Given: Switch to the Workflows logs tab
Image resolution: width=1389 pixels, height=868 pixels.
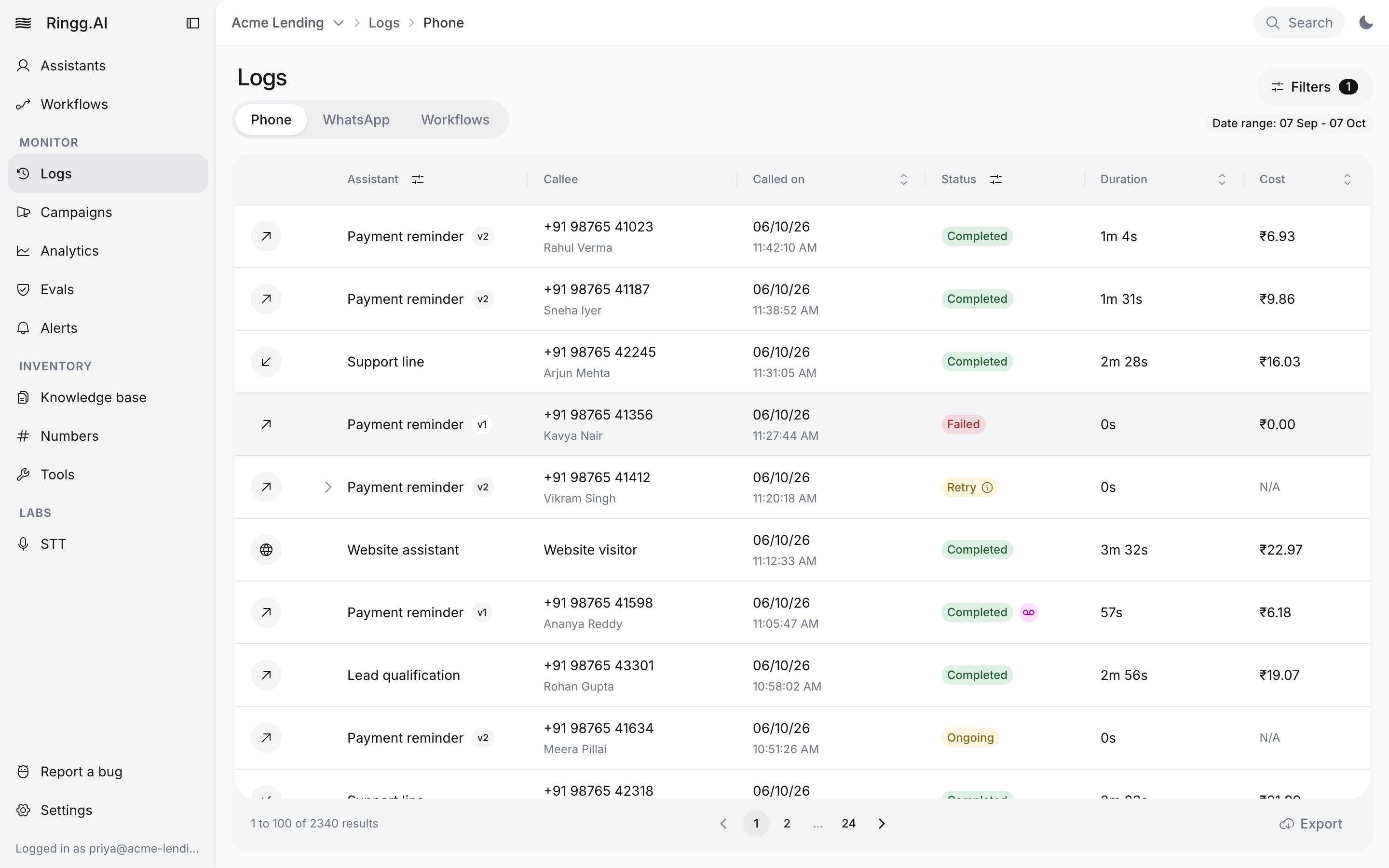Looking at the screenshot, I should coord(455,120).
